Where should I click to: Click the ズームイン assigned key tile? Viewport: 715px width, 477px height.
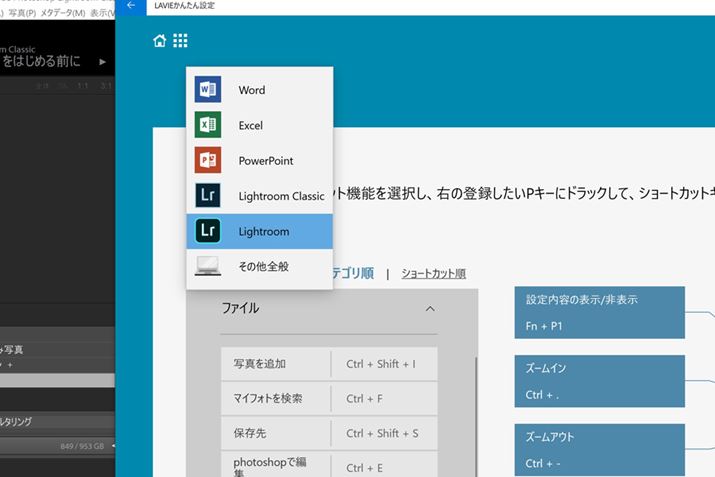[600, 381]
